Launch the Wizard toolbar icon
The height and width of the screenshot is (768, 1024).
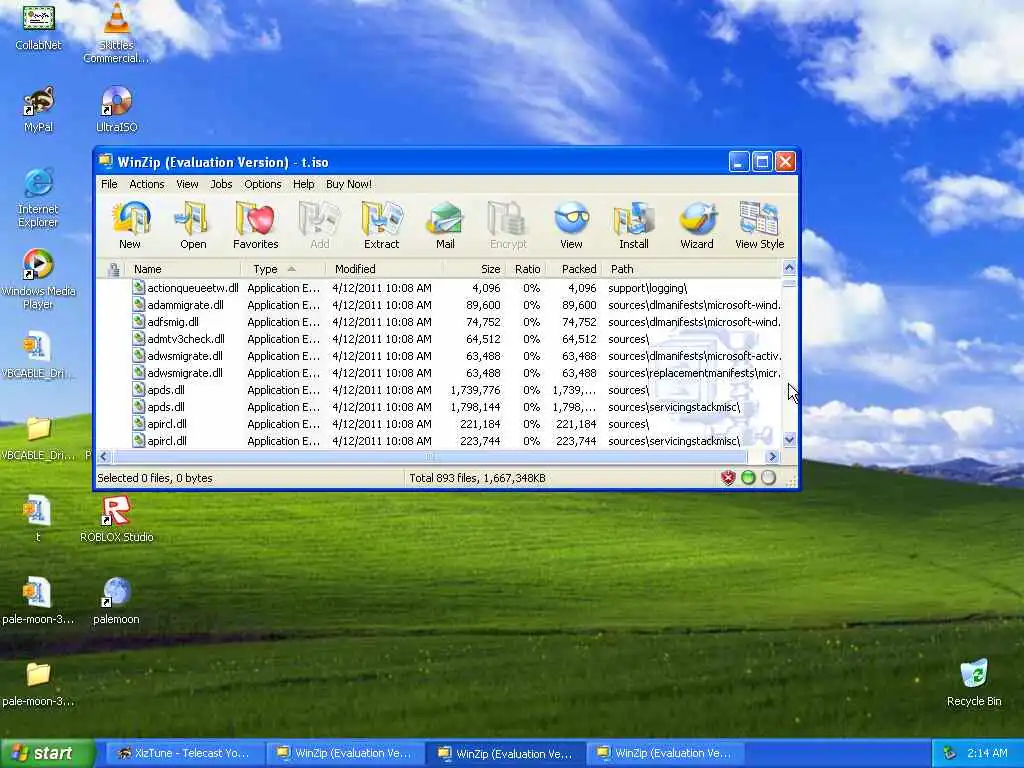coord(697,226)
